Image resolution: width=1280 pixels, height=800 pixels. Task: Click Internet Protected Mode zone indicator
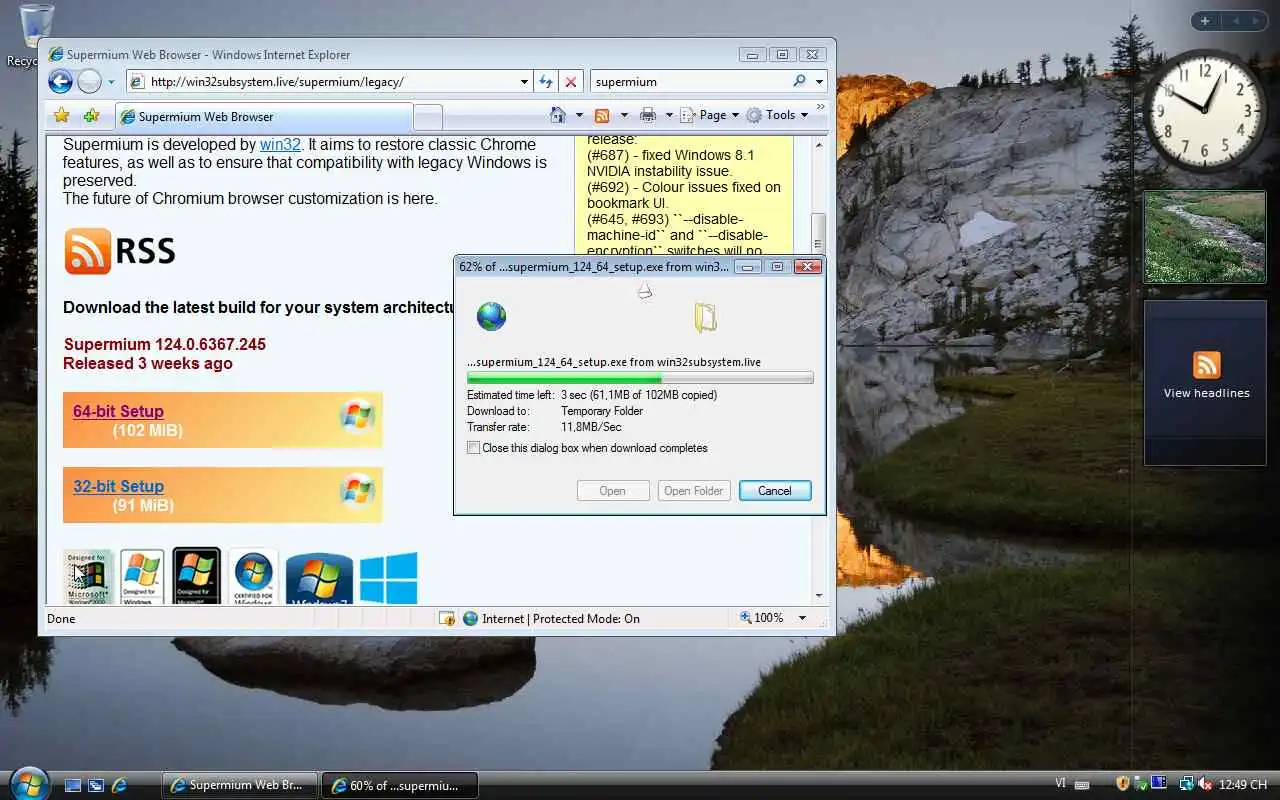551,618
